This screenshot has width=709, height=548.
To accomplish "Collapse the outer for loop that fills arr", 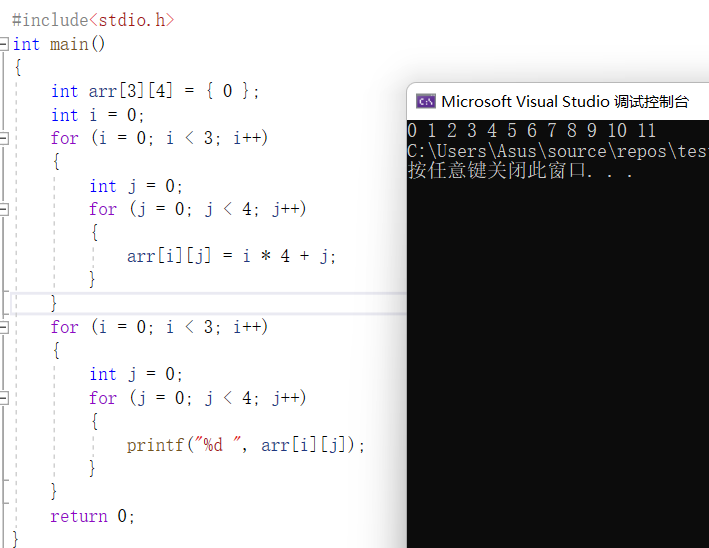I will pos(4,138).
